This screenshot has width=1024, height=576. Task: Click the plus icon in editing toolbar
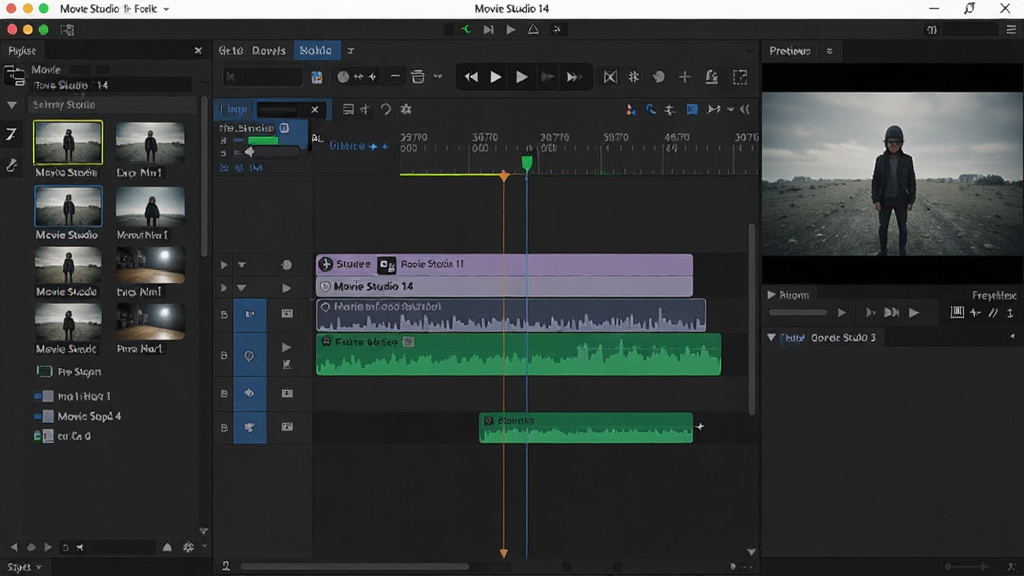coord(684,77)
